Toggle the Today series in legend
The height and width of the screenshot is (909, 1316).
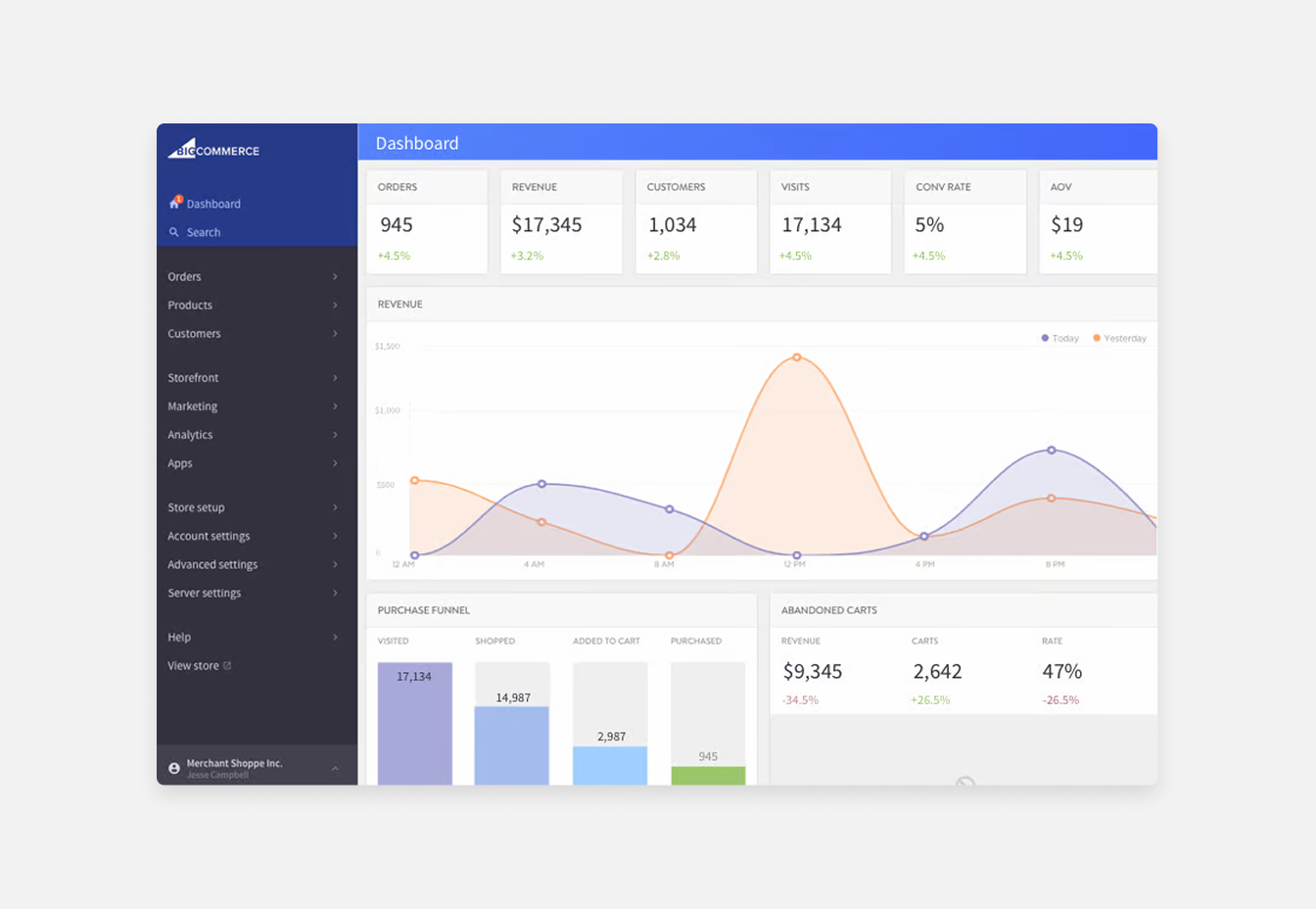(x=1059, y=338)
